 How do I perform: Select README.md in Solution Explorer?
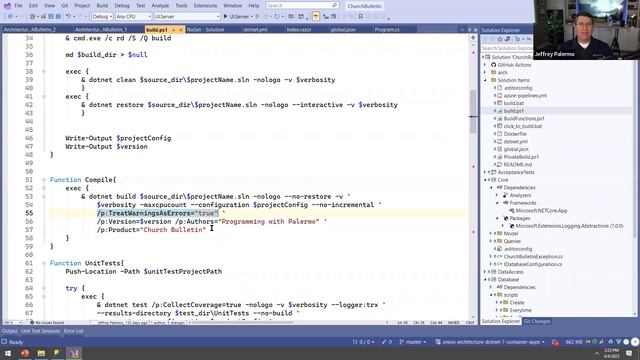pyautogui.click(x=518, y=164)
